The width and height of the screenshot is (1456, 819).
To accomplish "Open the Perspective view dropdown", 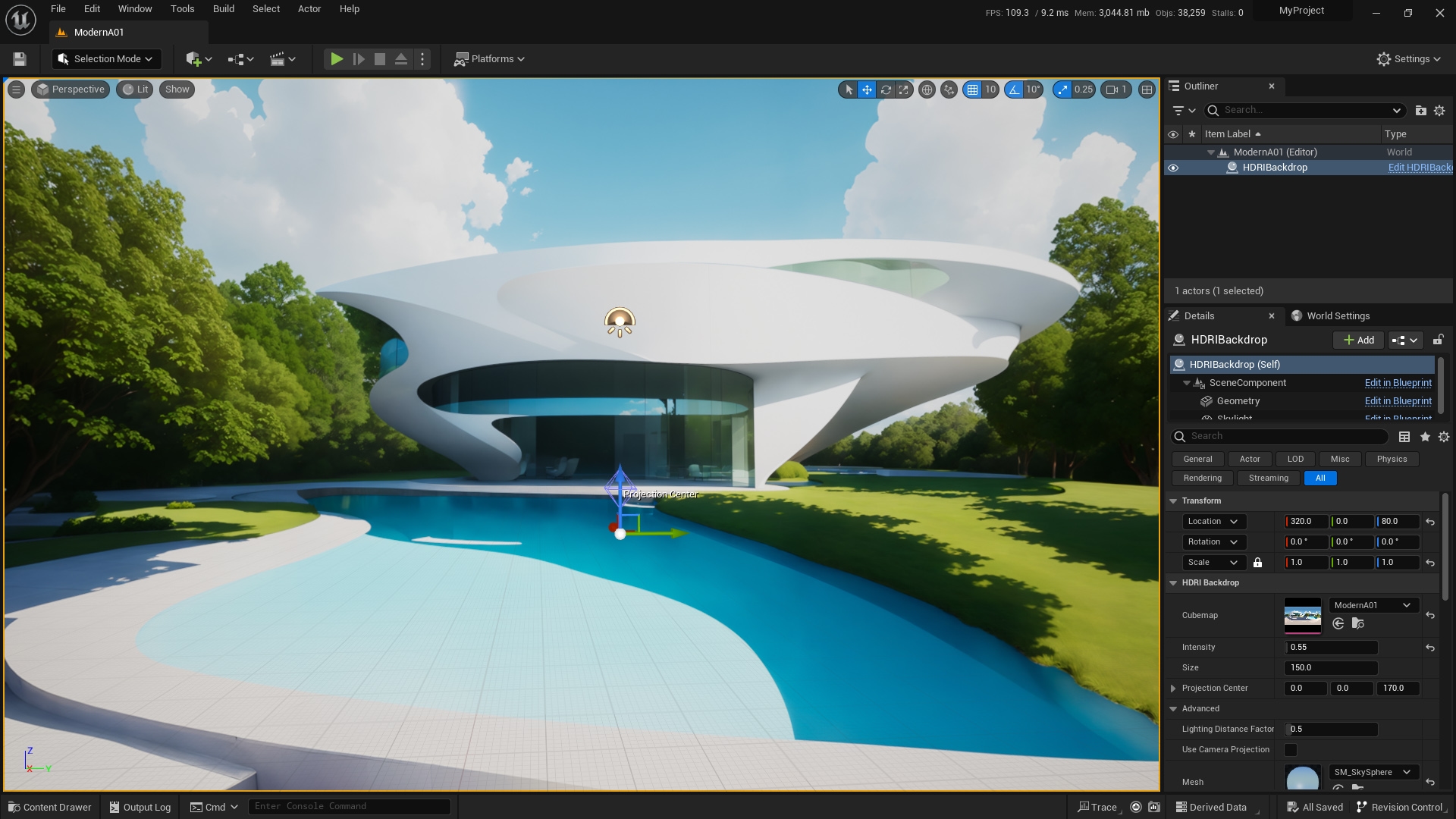I will click(71, 89).
